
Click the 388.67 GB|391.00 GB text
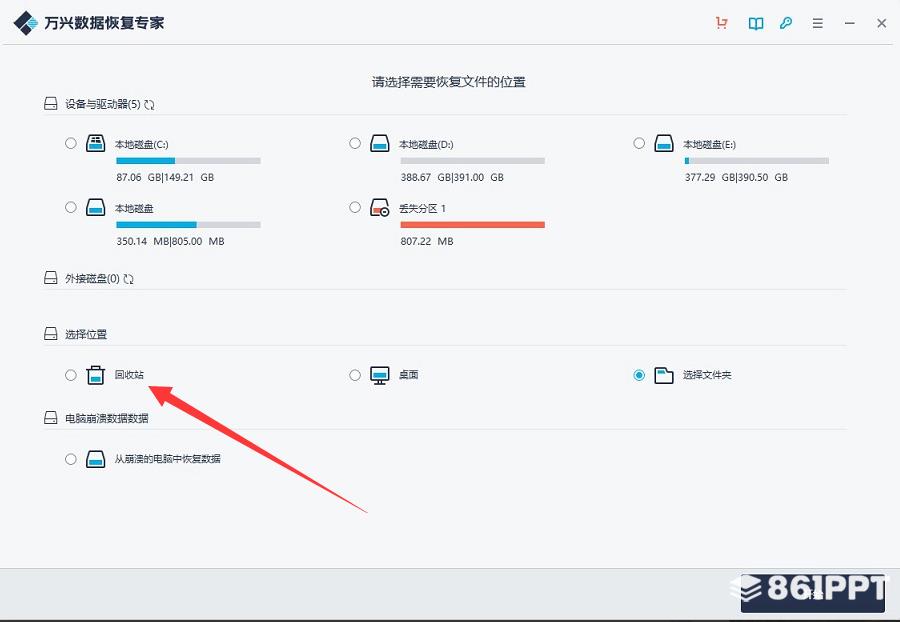pos(452,177)
